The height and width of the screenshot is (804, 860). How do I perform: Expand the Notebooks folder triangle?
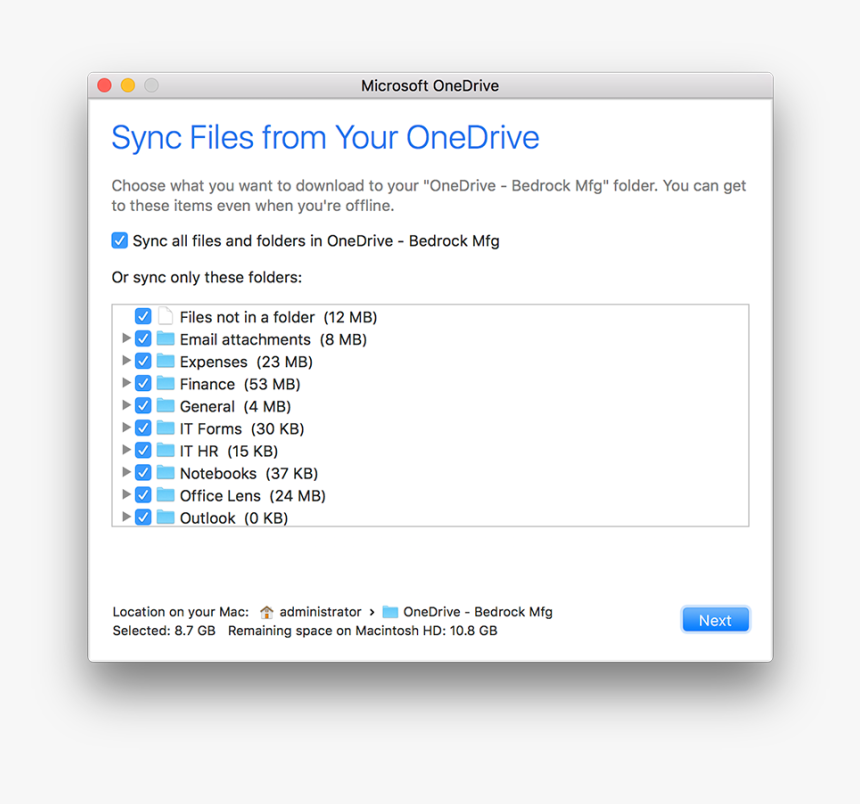tap(126, 472)
